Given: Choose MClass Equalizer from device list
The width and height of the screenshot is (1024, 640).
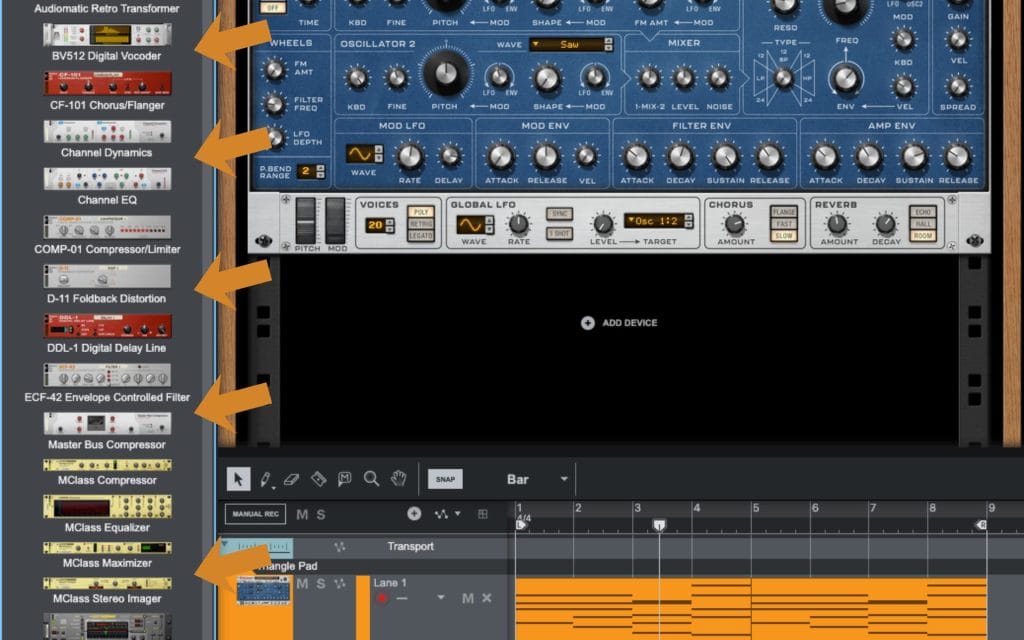Looking at the screenshot, I should coord(107,510).
